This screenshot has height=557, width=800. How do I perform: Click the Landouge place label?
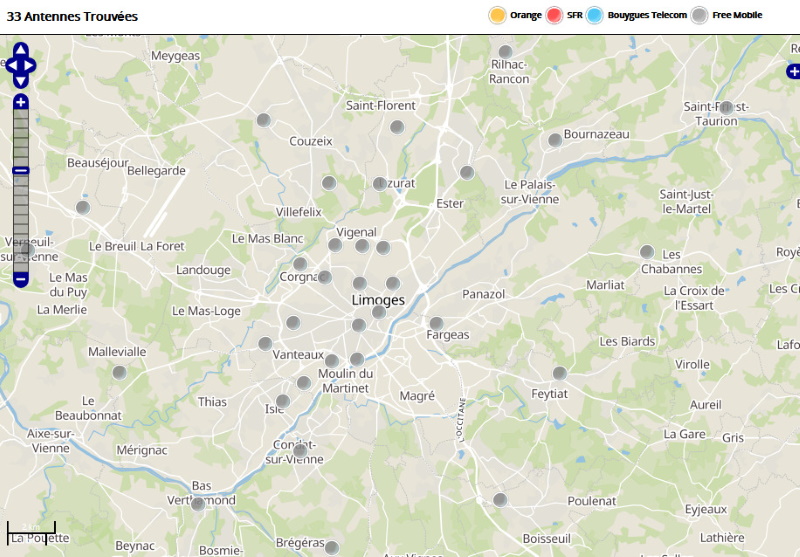(203, 270)
